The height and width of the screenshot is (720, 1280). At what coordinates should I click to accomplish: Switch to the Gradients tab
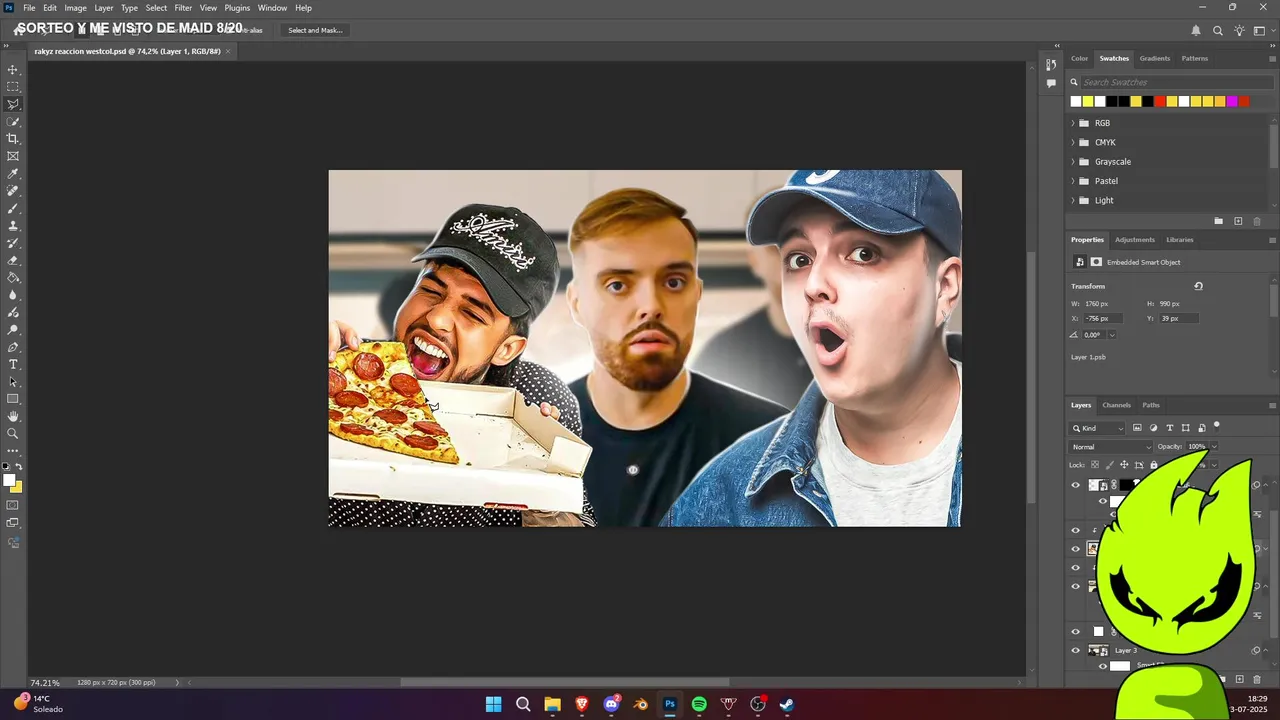[1154, 58]
